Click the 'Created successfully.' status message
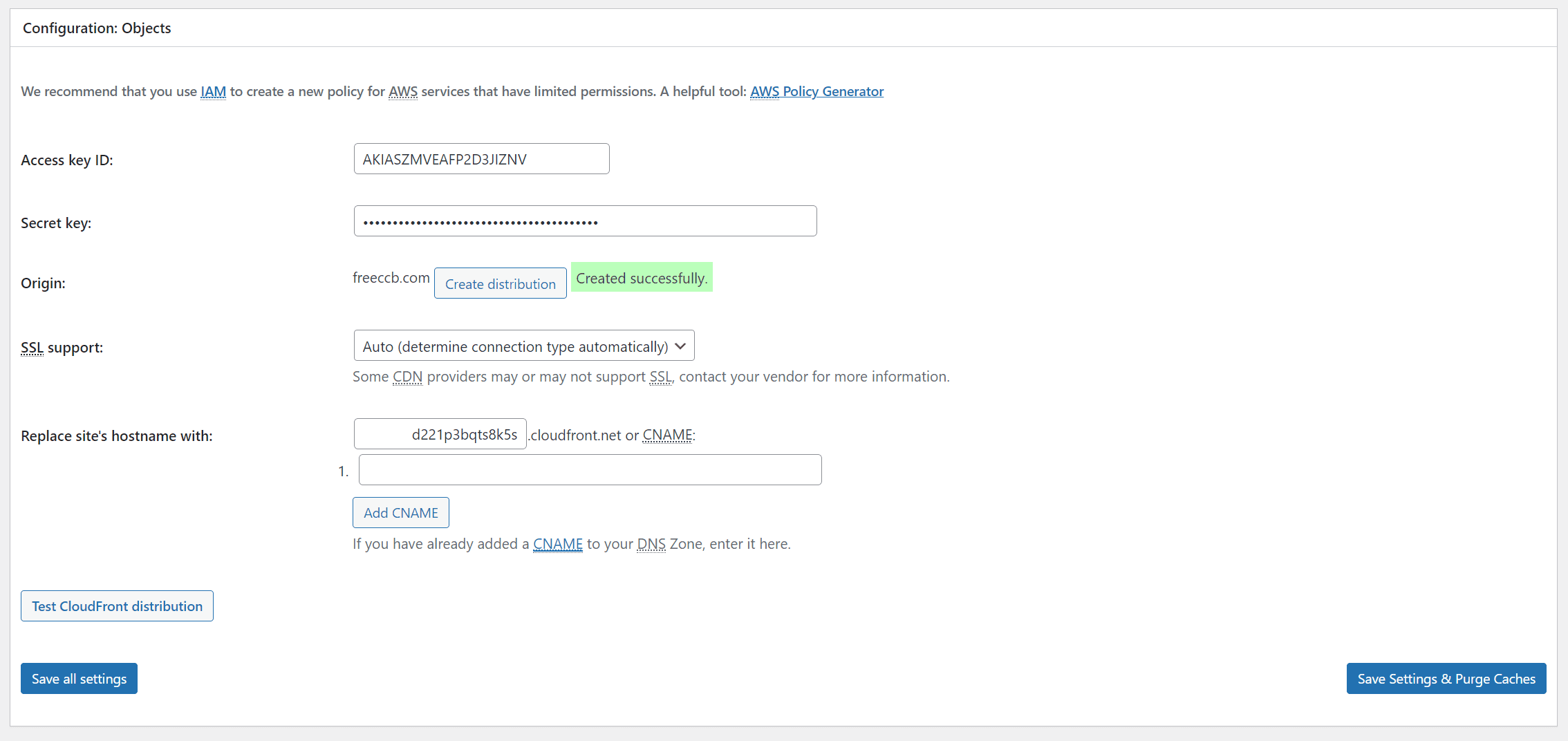 642,278
